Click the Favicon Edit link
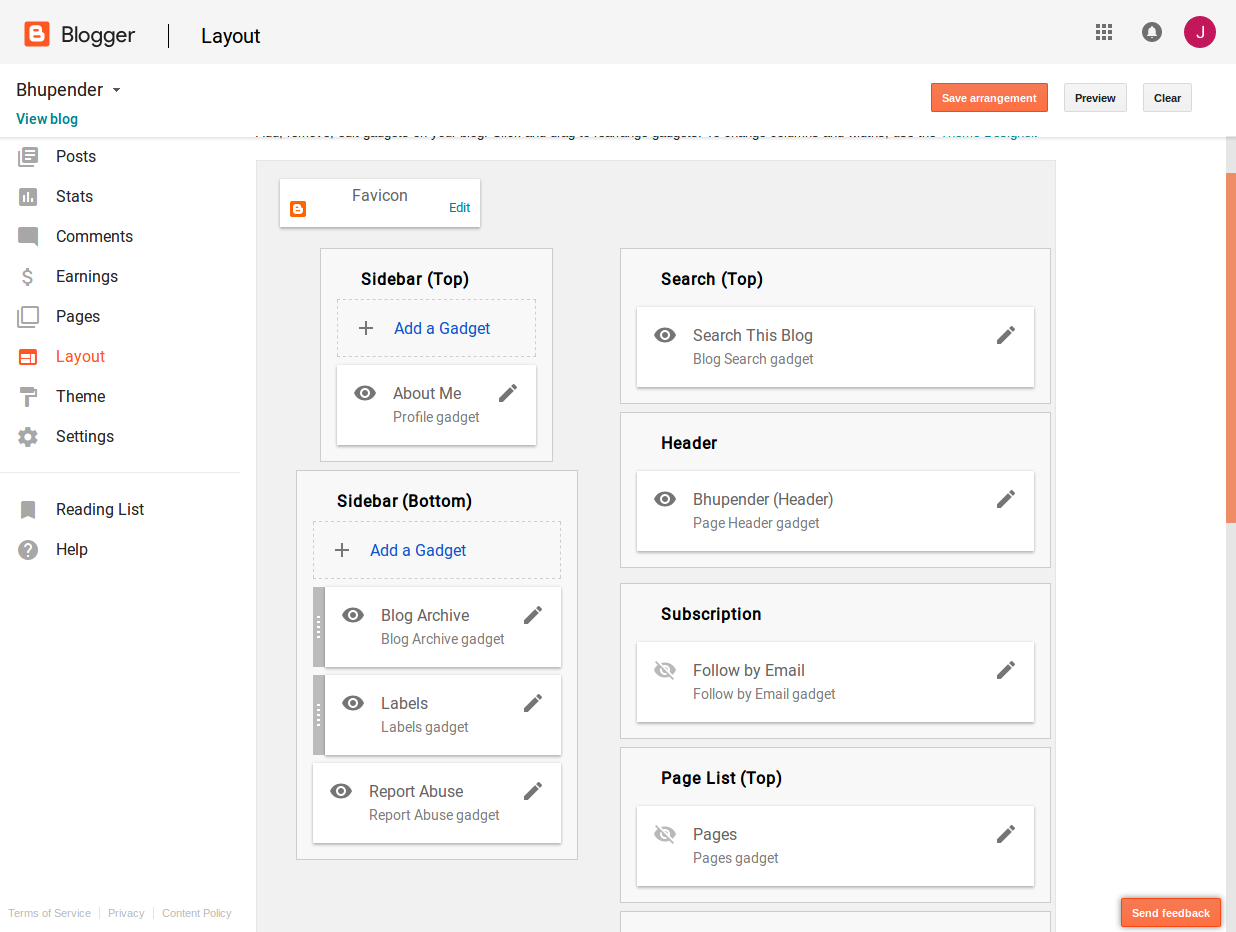 click(459, 208)
